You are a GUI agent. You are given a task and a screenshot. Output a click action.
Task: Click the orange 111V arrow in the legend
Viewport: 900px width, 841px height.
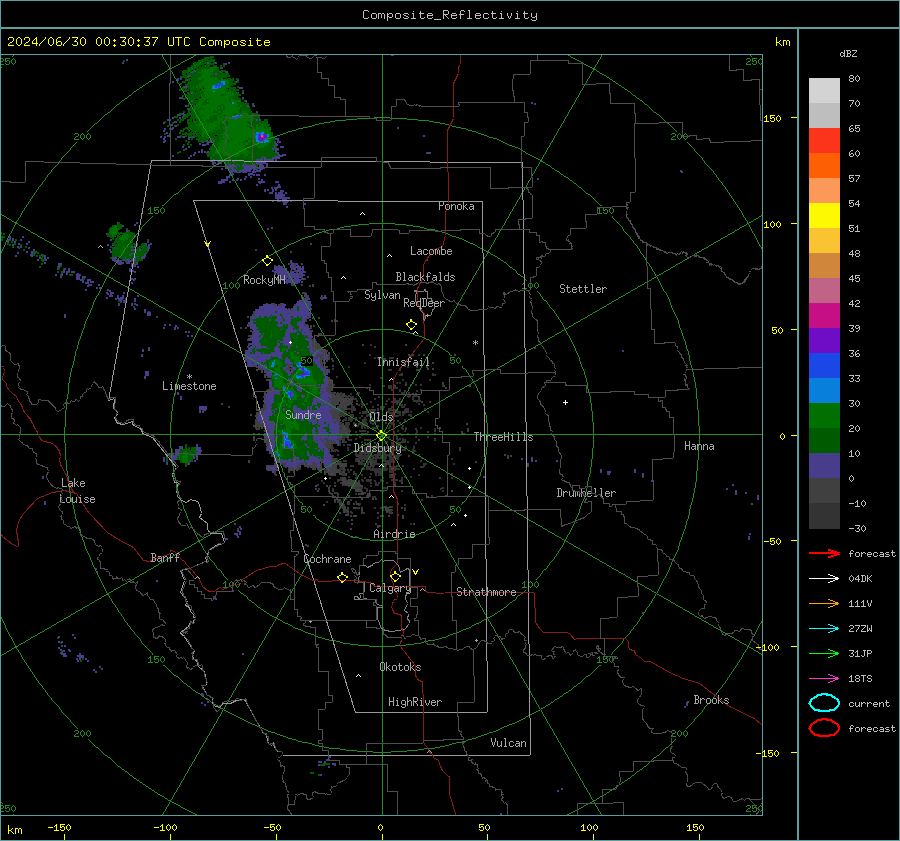[x=824, y=603]
